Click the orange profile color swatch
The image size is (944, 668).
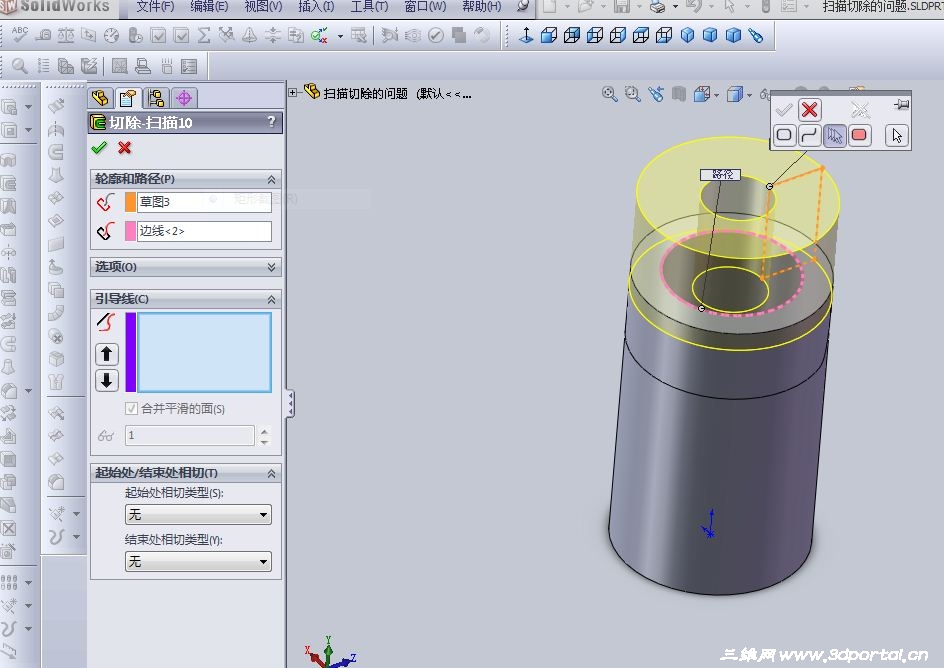pos(130,202)
